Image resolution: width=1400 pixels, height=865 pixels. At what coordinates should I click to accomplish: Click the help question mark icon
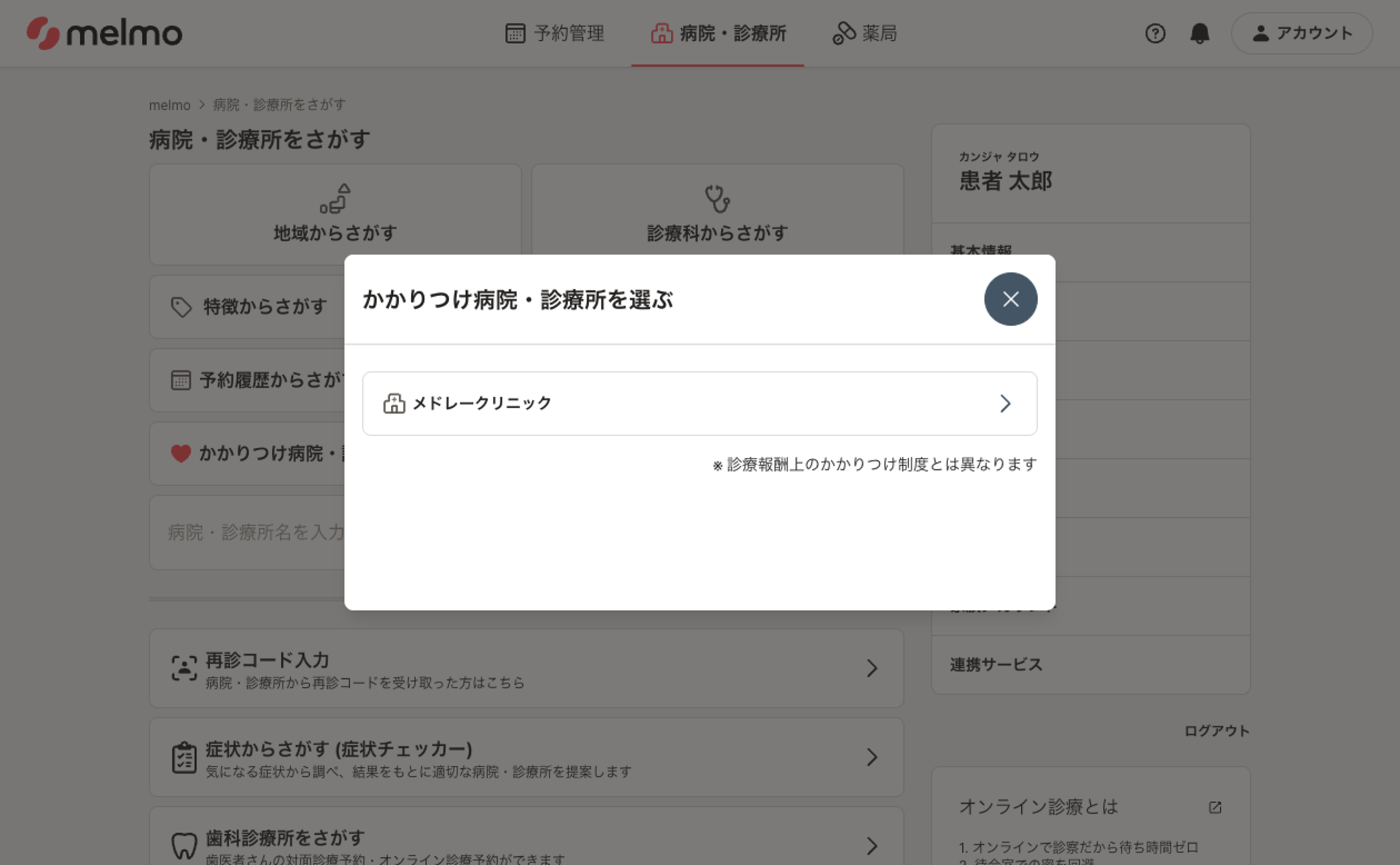[x=1155, y=33]
